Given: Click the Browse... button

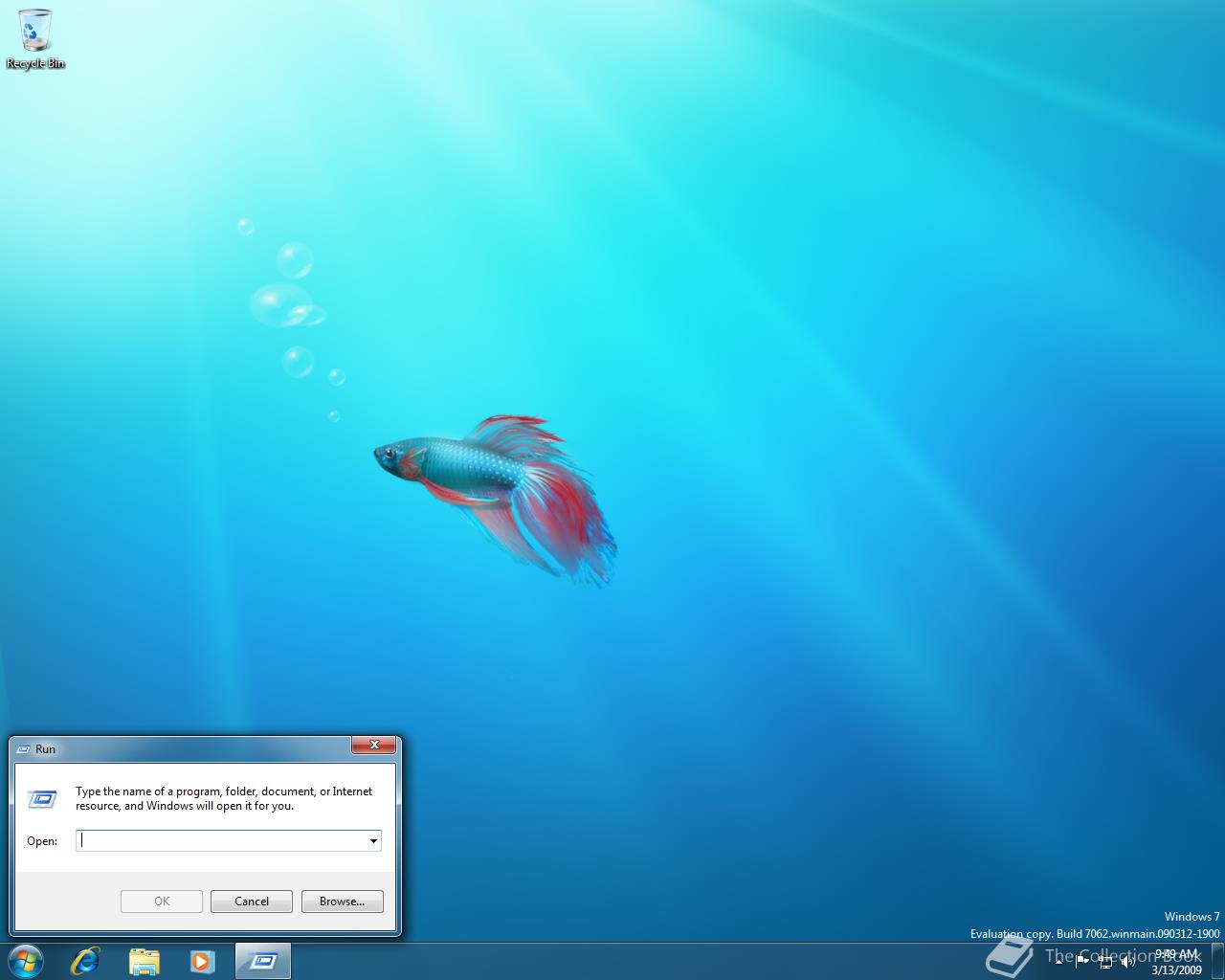Looking at the screenshot, I should pyautogui.click(x=343, y=902).
